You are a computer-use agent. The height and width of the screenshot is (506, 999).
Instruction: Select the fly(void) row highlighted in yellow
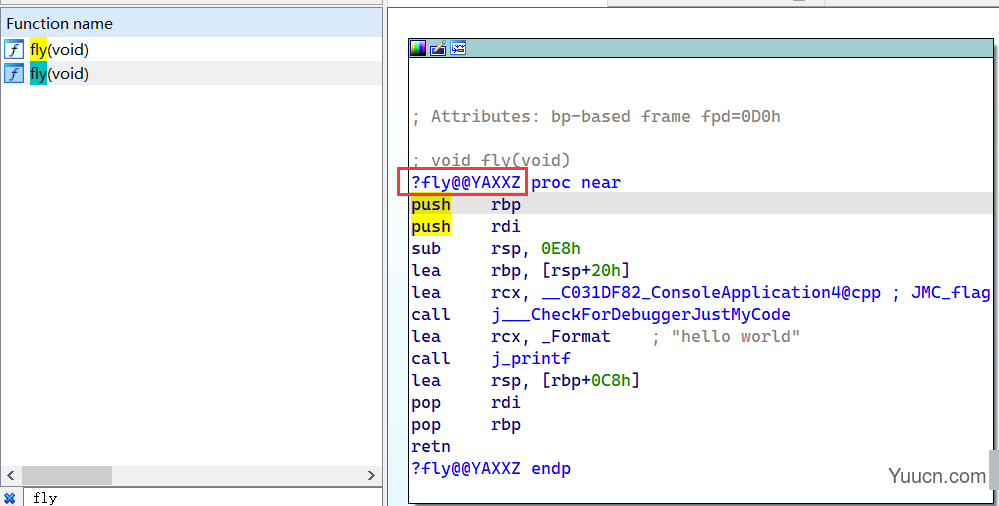coord(191,49)
